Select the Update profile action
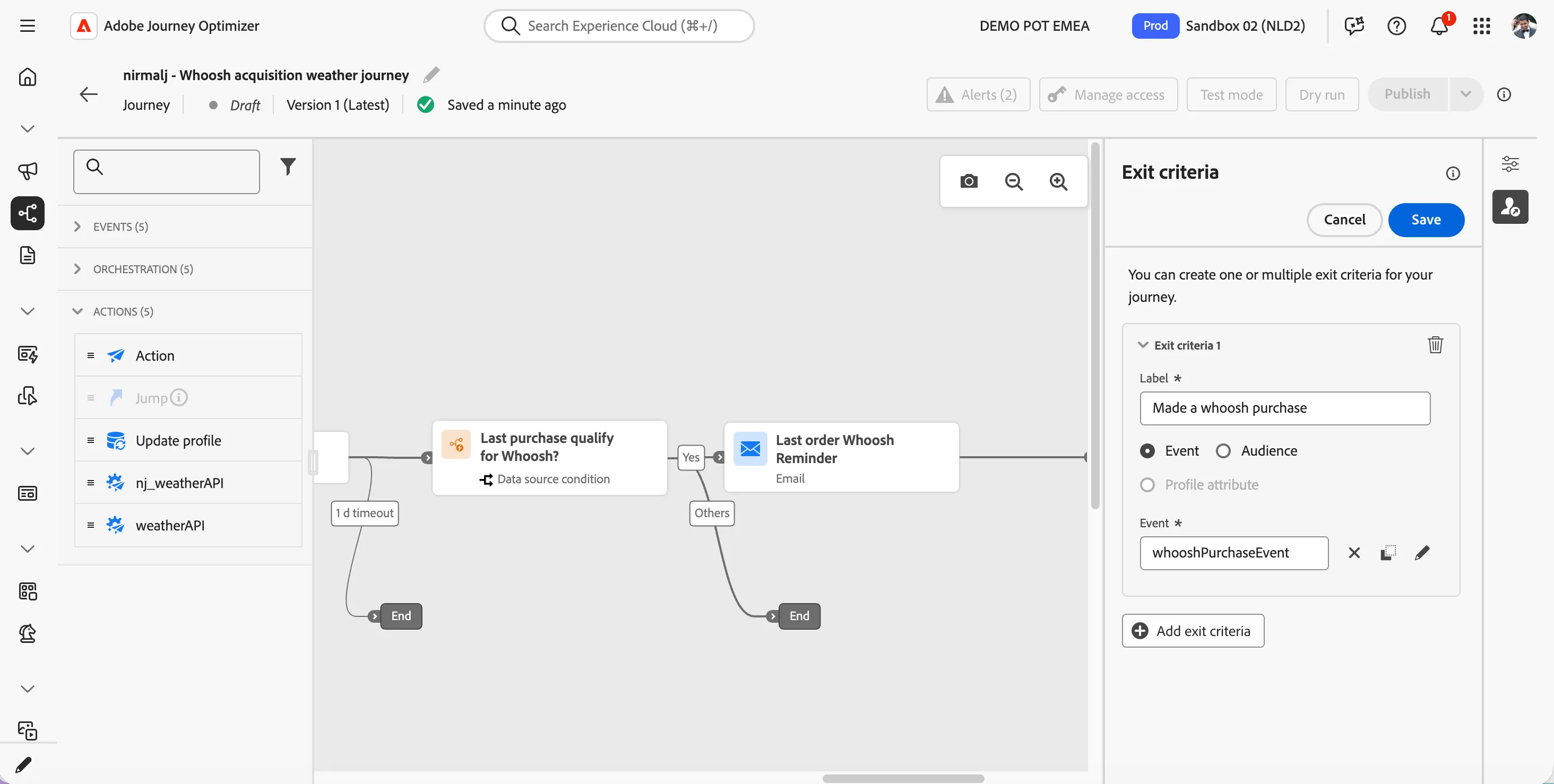1554x784 pixels. (188, 441)
